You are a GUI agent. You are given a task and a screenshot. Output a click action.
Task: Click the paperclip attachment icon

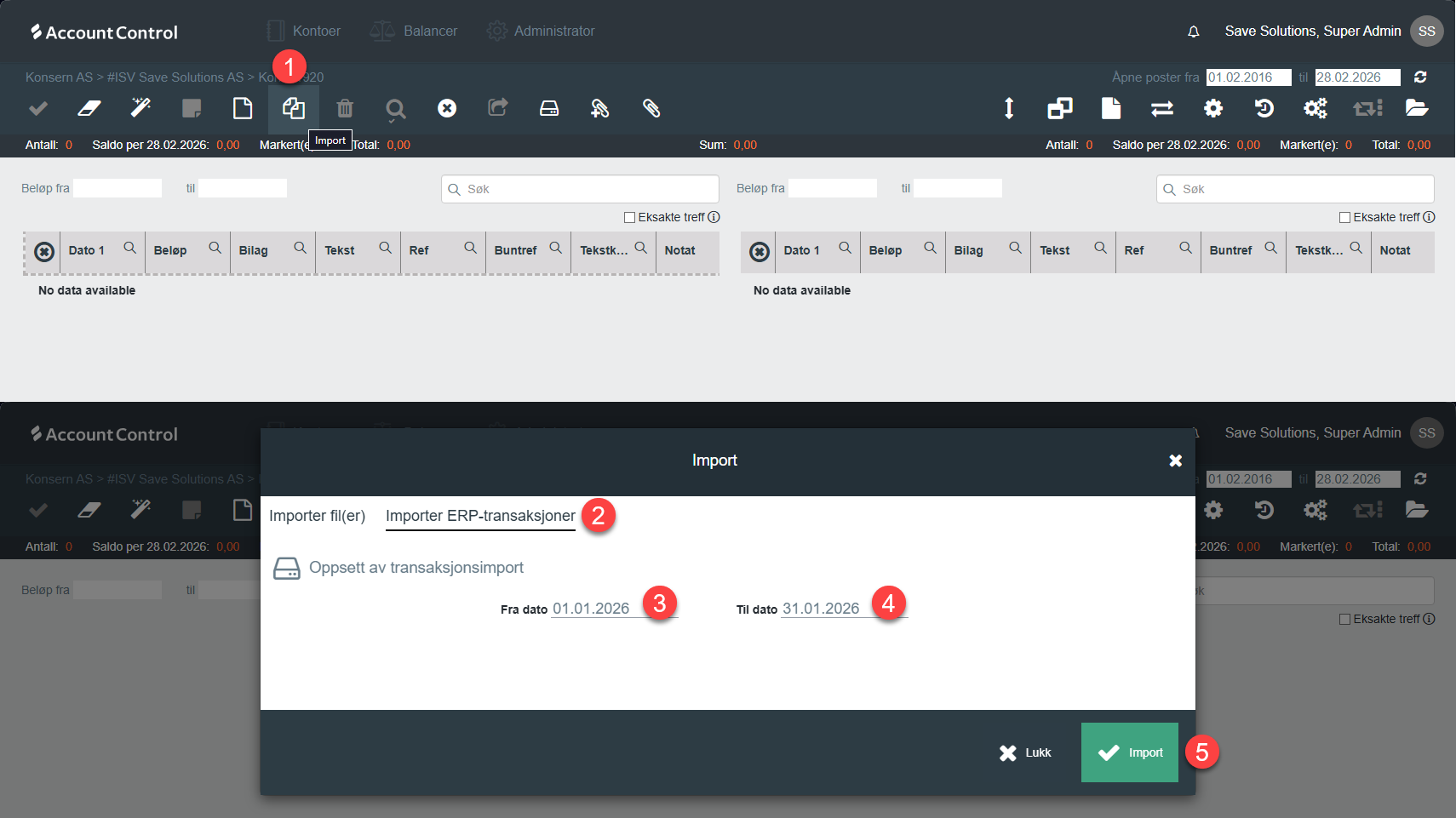pyautogui.click(x=651, y=109)
